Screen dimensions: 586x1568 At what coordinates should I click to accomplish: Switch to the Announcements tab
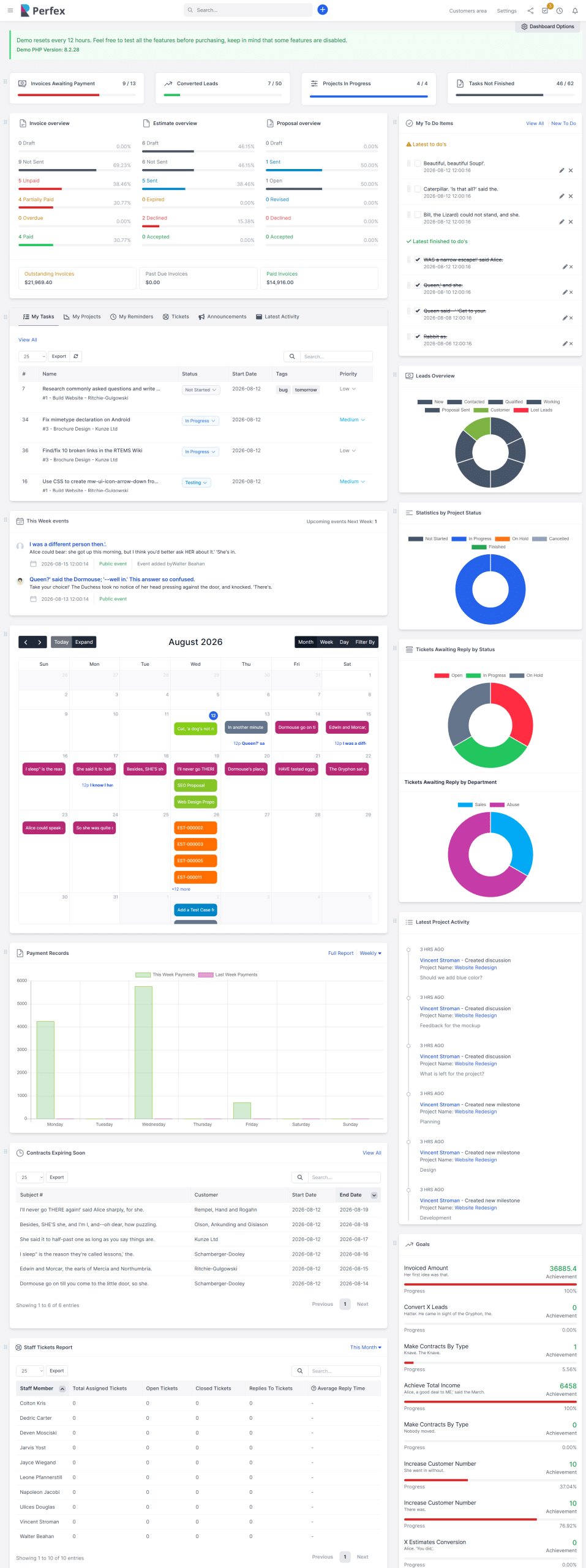tap(222, 317)
